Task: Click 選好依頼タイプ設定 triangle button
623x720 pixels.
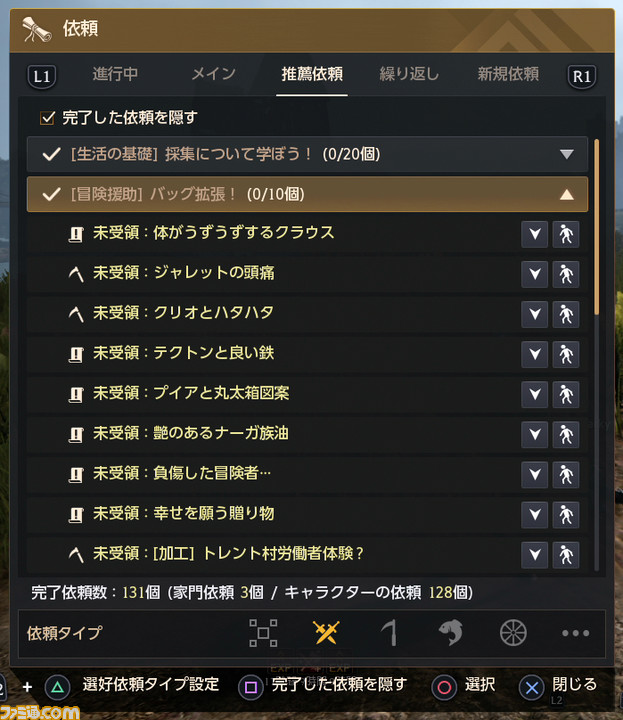Action: coord(57,687)
